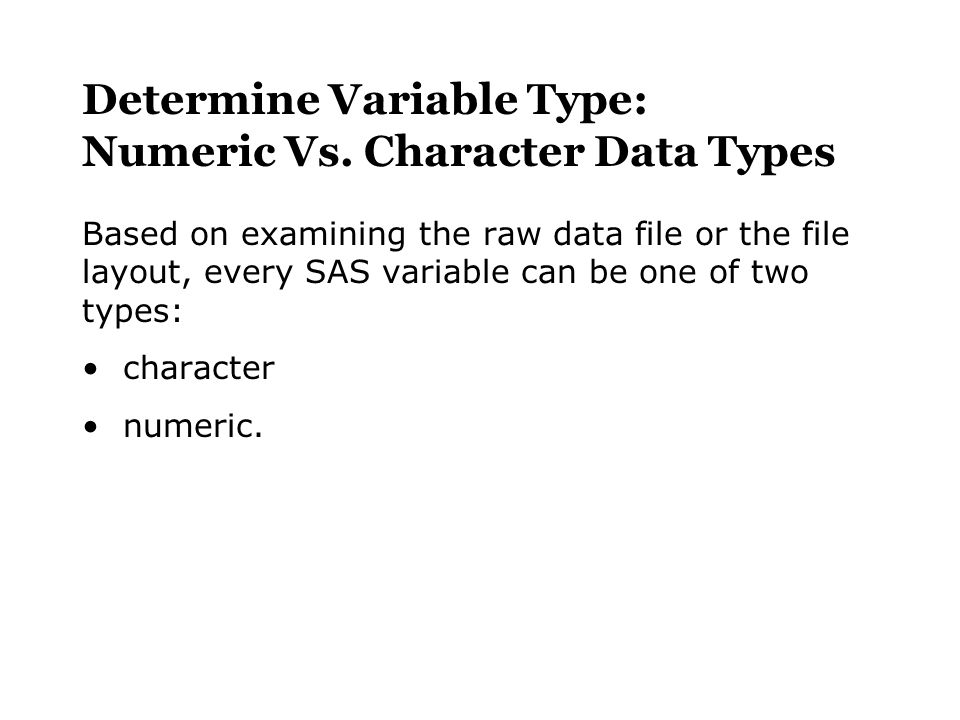
Task: Select the "types:" text before the bullets
Action: point(132,313)
